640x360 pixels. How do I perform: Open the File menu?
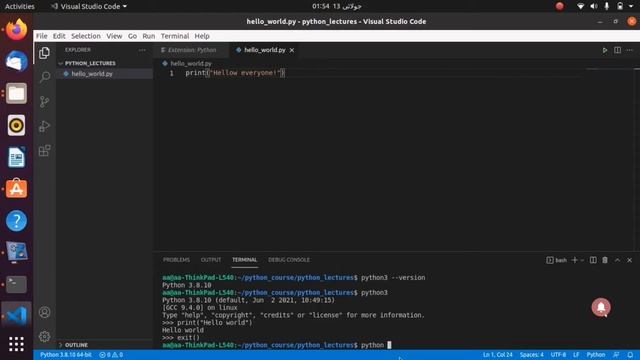pos(42,36)
